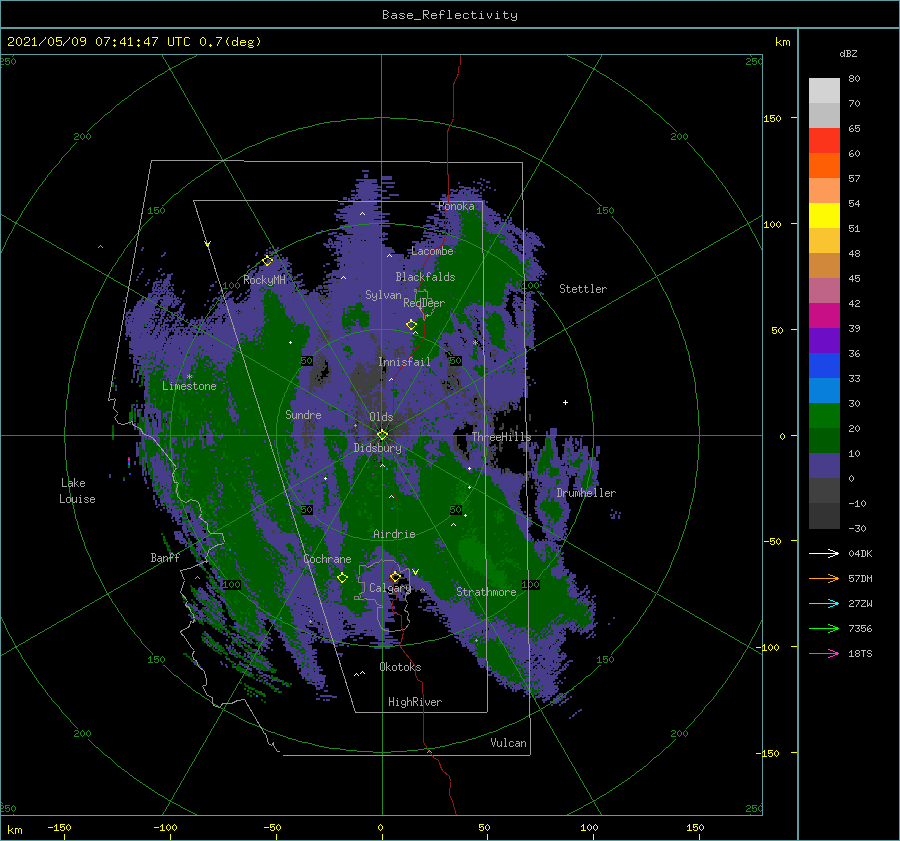The height and width of the screenshot is (841, 900).
Task: Pick the light blue 30–33 dBZ swatch
Action: click(x=824, y=390)
